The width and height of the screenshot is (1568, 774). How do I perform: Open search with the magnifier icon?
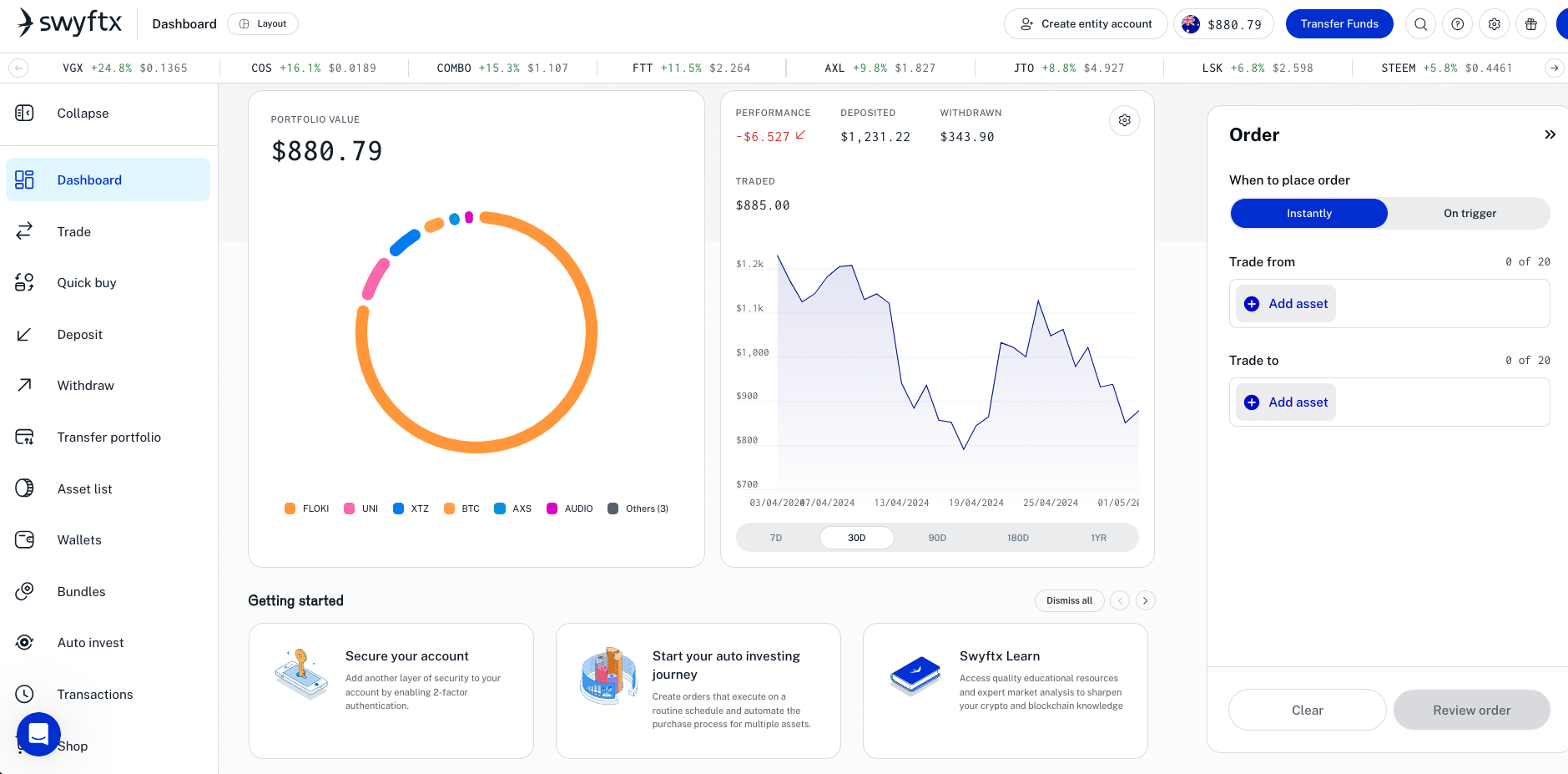1420,24
